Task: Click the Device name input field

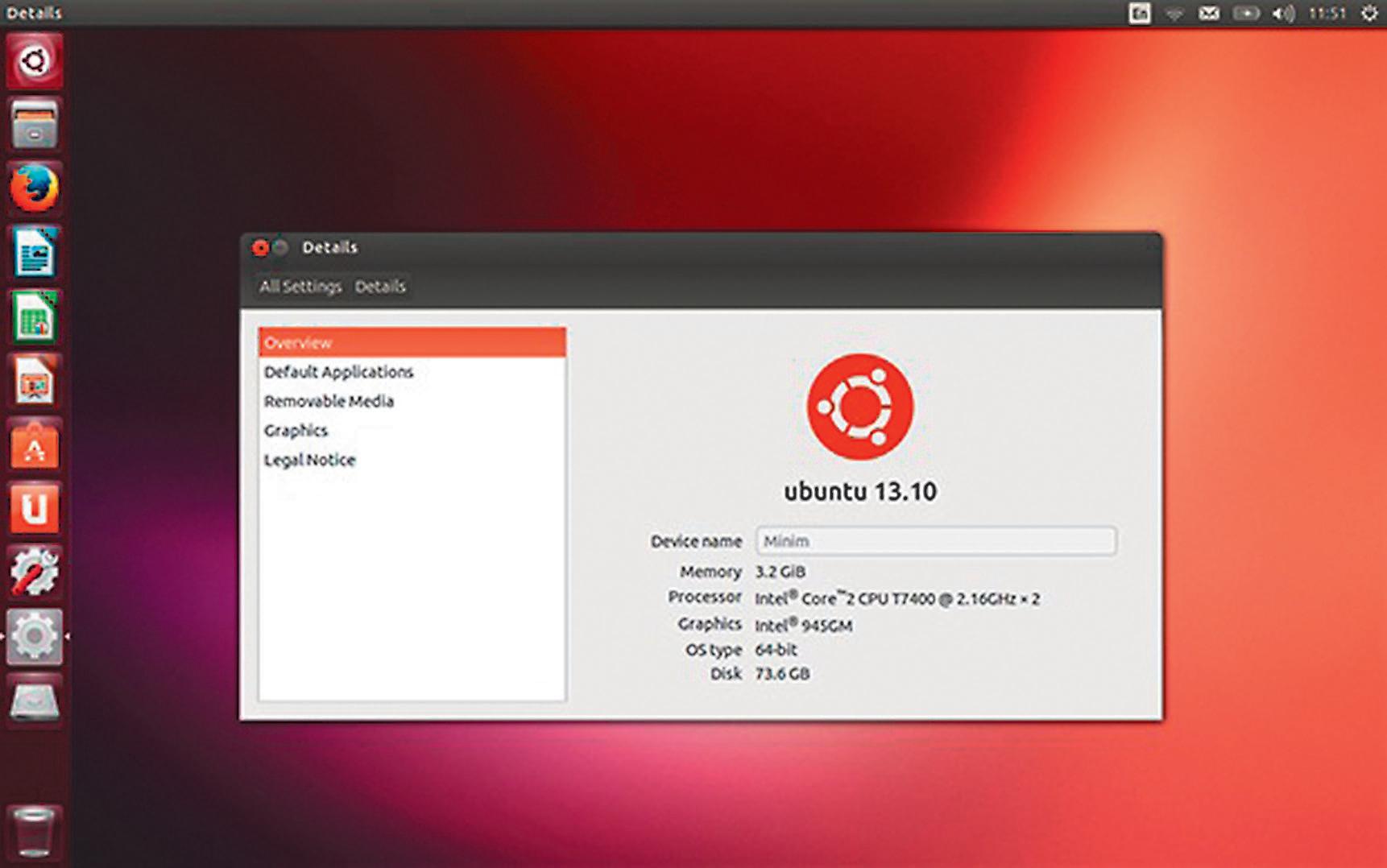Action: (x=936, y=541)
